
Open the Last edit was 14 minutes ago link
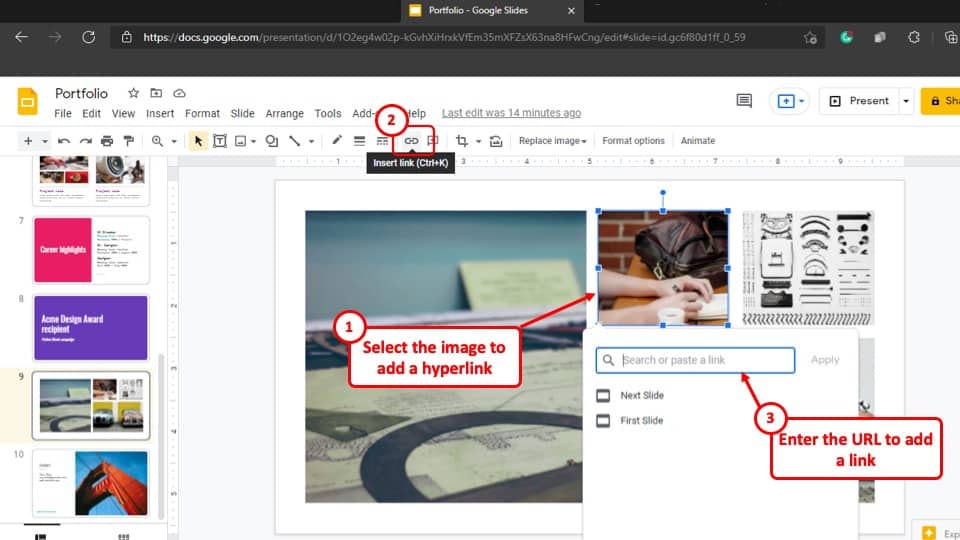pyautogui.click(x=511, y=113)
